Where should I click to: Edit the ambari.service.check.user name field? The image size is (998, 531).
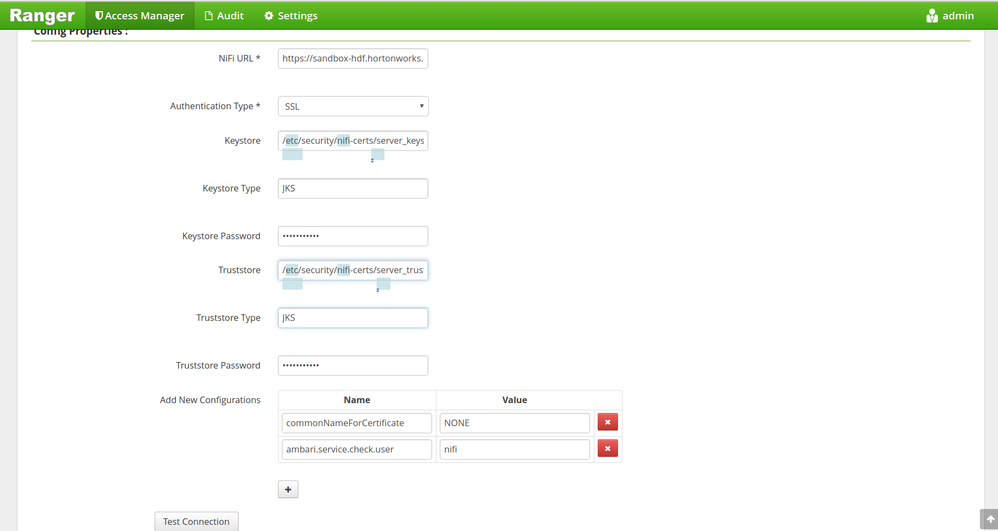pos(356,449)
